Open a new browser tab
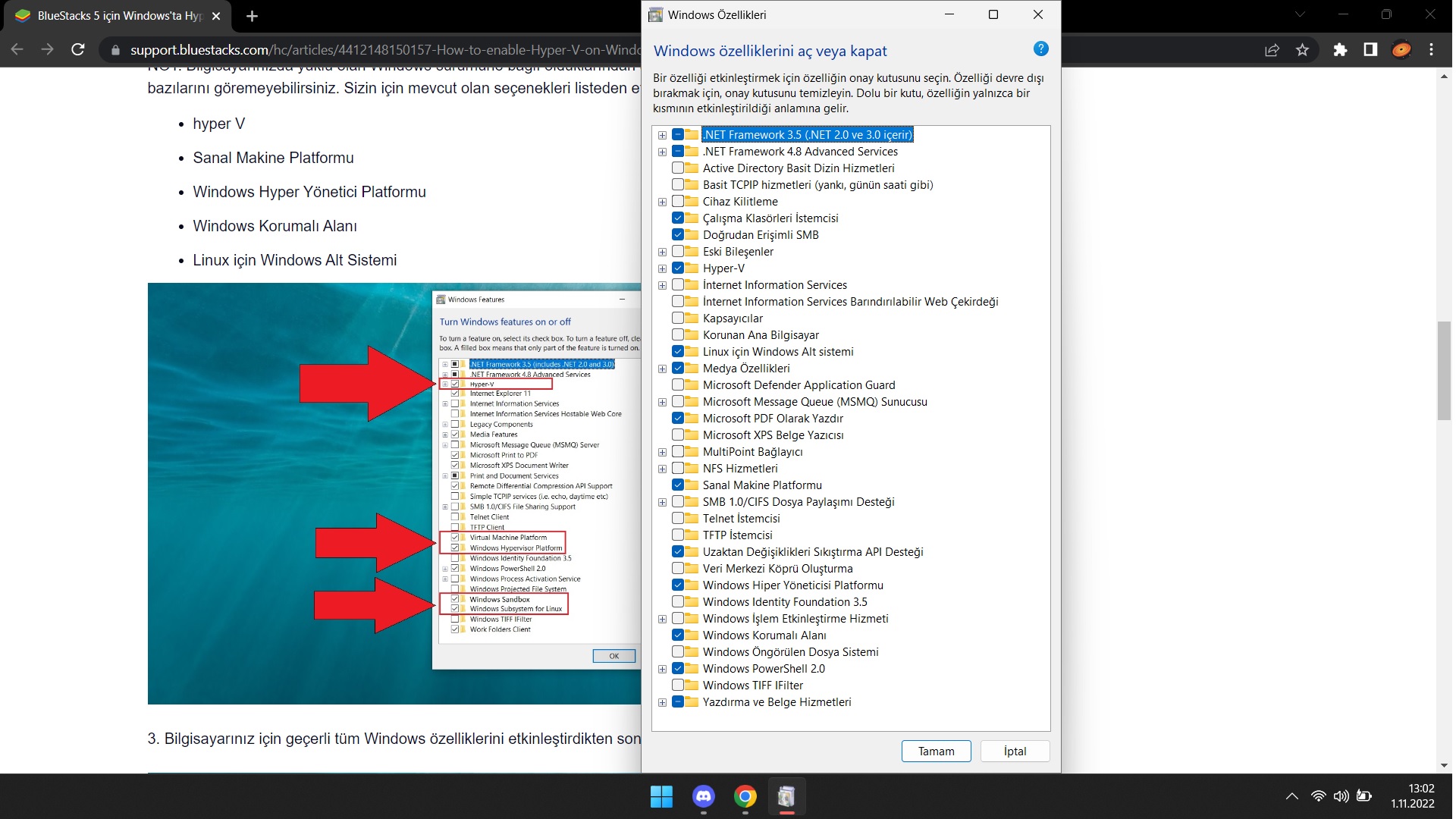Image resolution: width=1456 pixels, height=819 pixels. 253,16
